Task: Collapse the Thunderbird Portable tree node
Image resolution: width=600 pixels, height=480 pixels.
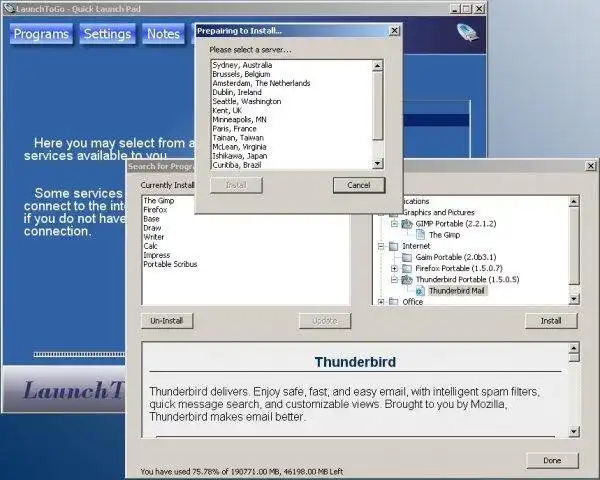Action: tap(395, 279)
